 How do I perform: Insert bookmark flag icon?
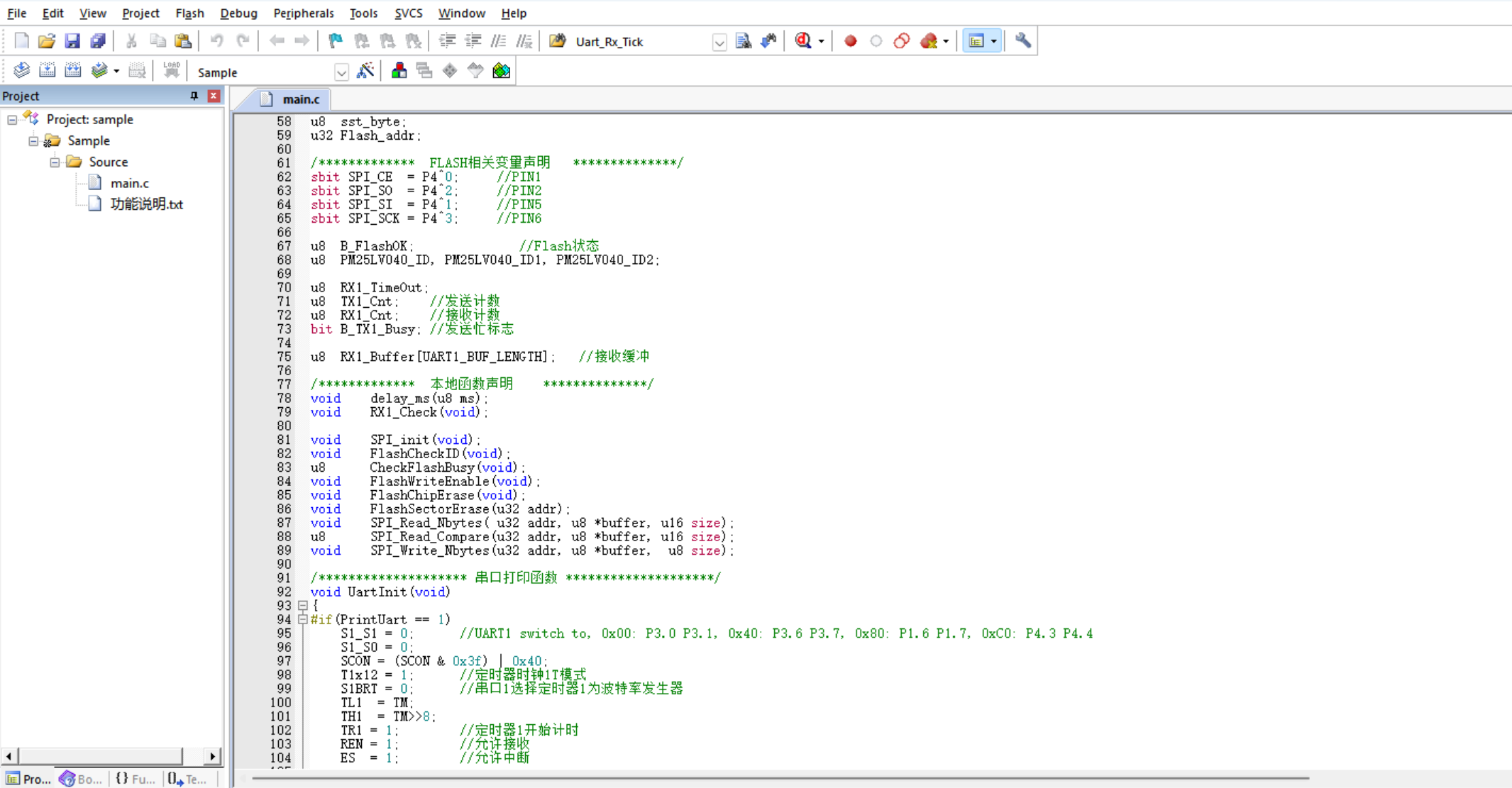click(x=336, y=41)
